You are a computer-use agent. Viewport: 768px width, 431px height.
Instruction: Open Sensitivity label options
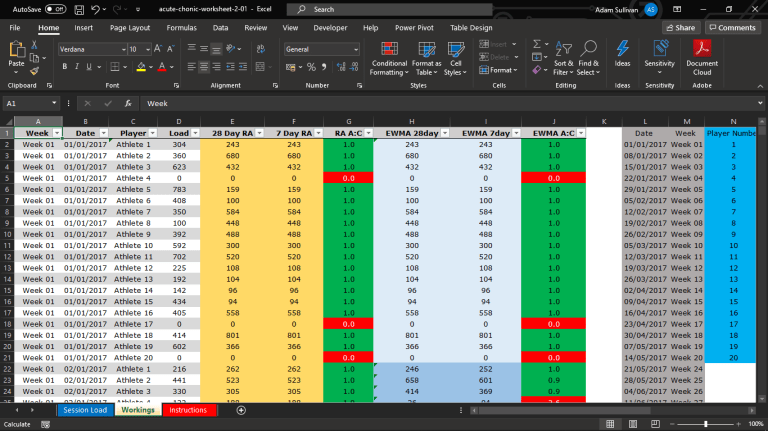point(659,58)
